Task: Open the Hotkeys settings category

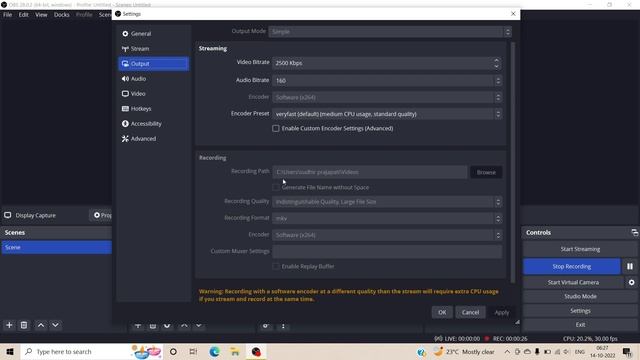Action: [x=153, y=109]
